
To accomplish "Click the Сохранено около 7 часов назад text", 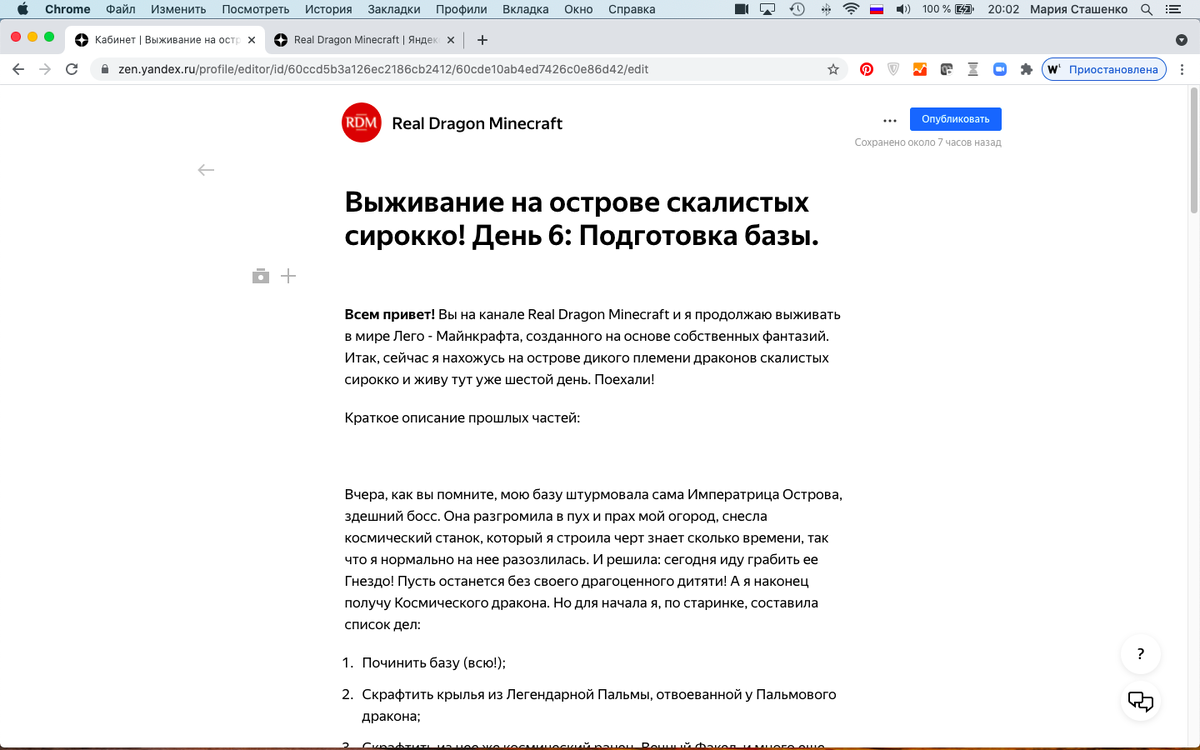I will tap(927, 143).
